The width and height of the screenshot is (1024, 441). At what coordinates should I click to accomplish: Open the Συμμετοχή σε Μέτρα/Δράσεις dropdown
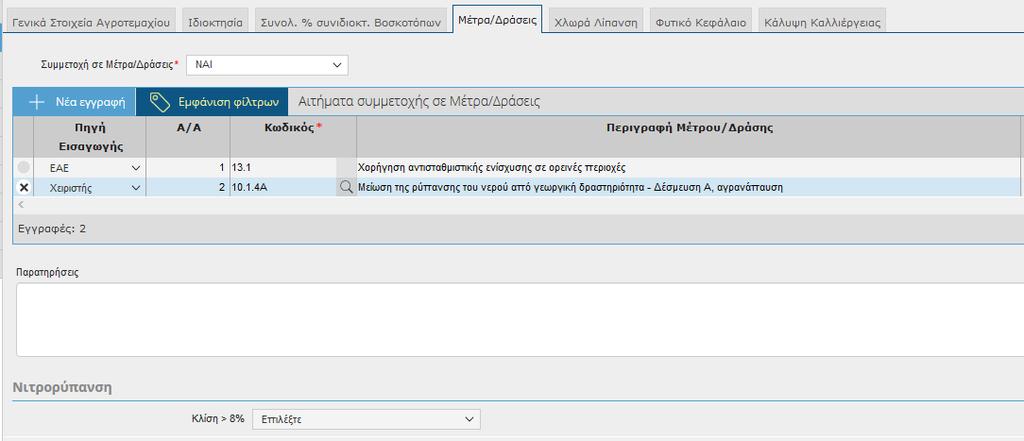click(267, 65)
